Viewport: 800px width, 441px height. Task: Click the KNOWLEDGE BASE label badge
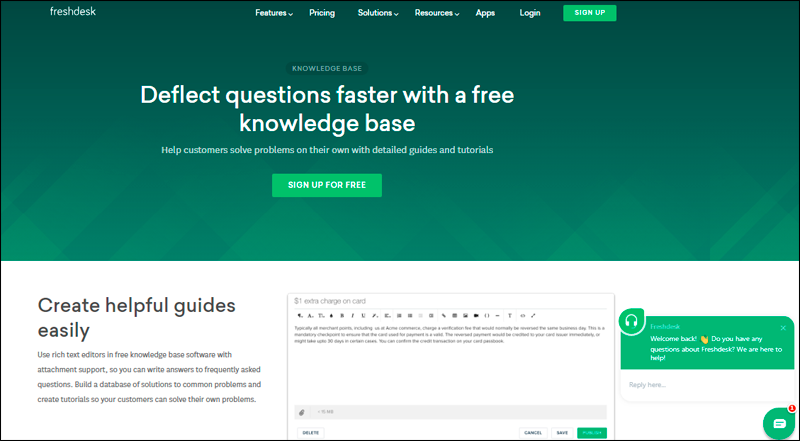(327, 68)
